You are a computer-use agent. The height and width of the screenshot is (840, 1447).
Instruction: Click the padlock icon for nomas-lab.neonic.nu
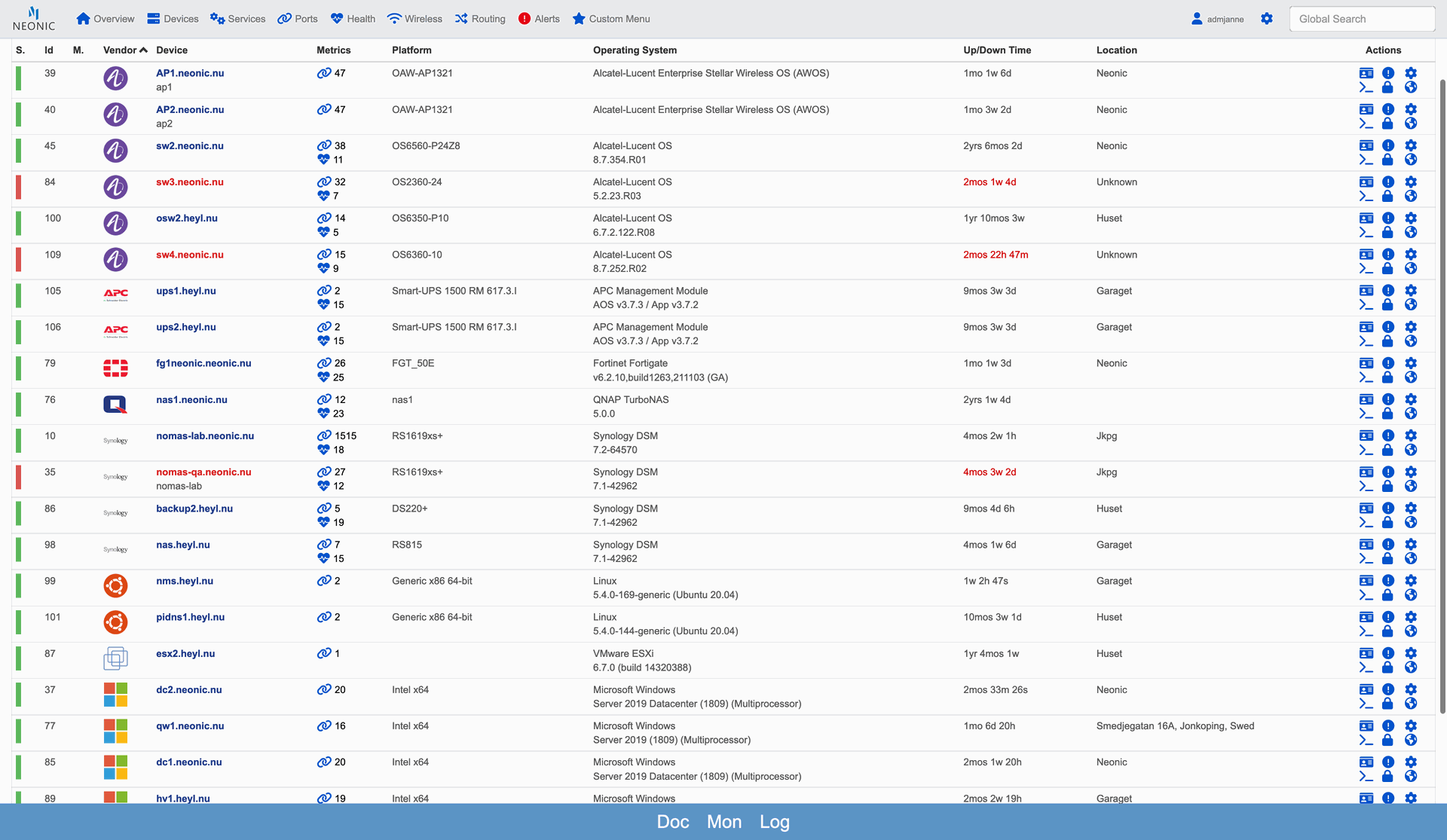coord(1387,450)
